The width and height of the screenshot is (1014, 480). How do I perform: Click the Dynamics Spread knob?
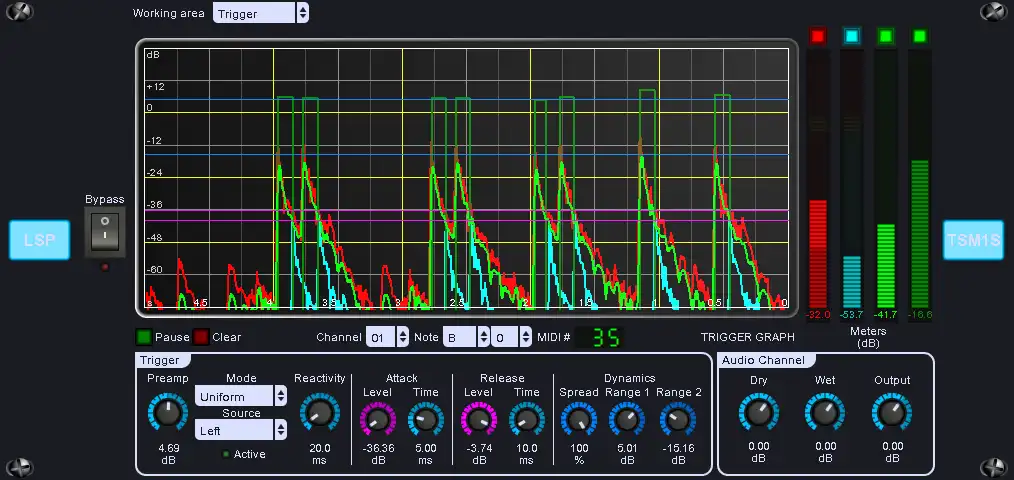pos(578,420)
